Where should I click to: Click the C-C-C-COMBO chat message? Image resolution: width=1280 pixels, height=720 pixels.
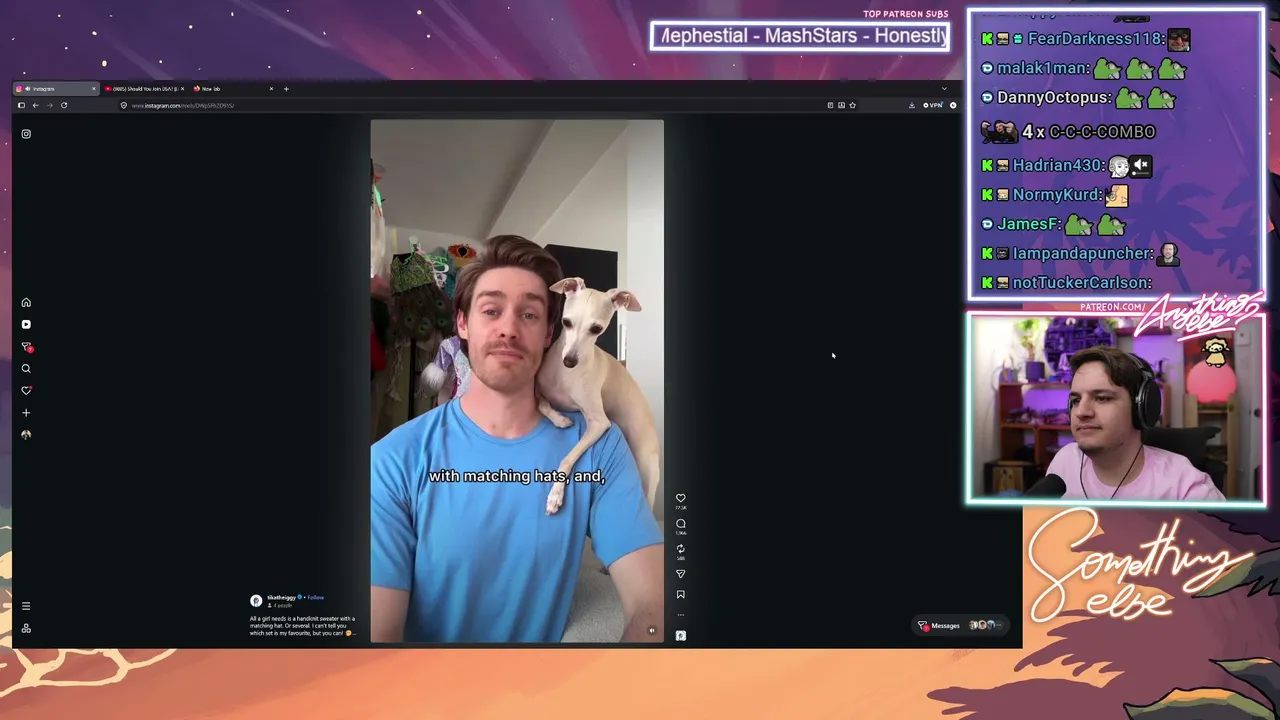point(1068,132)
